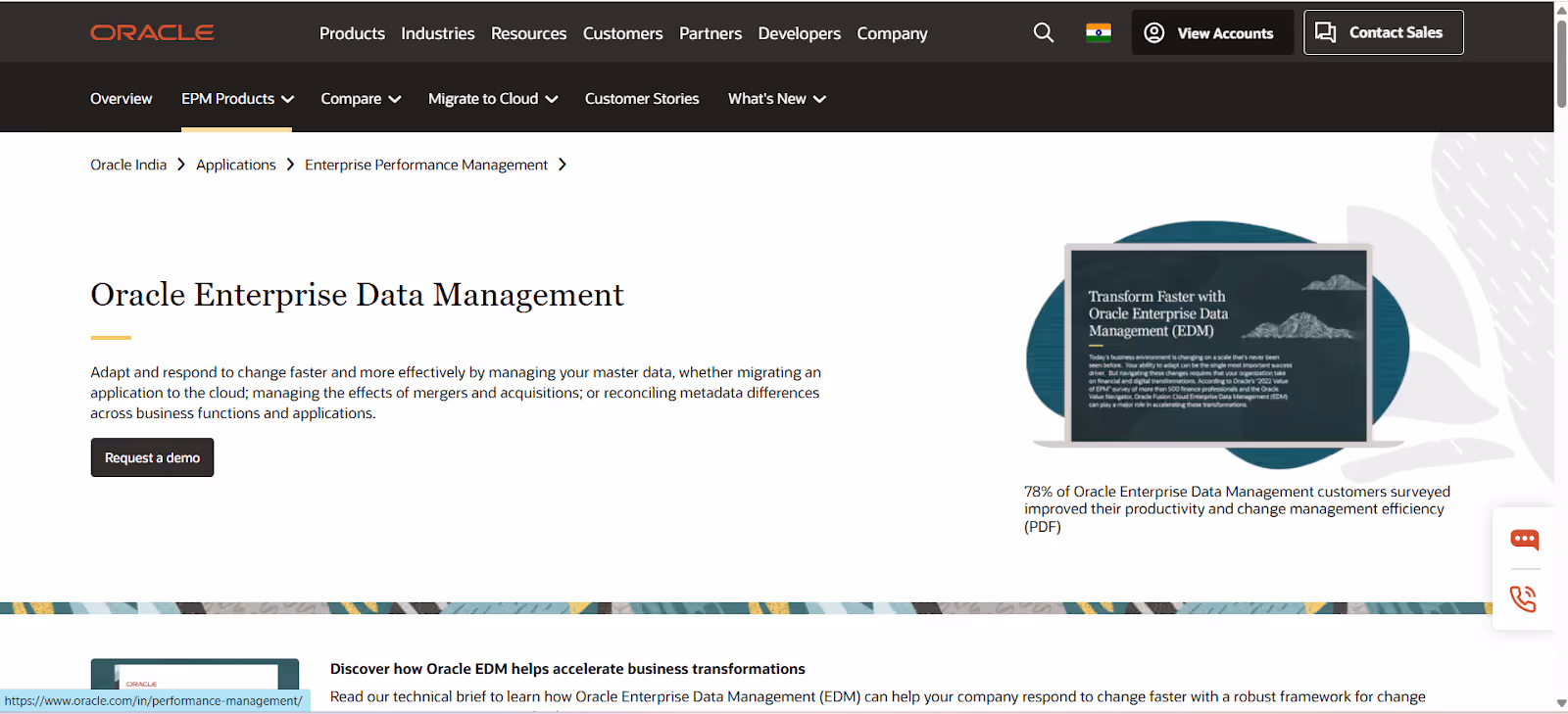
Task: Open the Partners menu
Action: [x=710, y=33]
